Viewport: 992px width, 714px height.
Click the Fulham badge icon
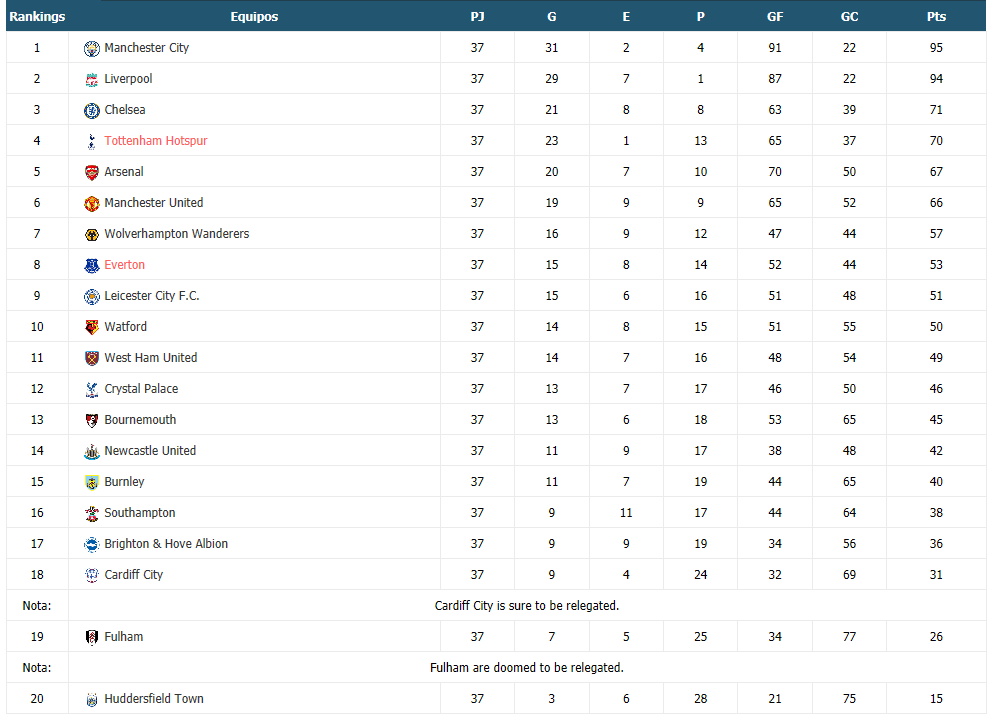click(x=92, y=637)
